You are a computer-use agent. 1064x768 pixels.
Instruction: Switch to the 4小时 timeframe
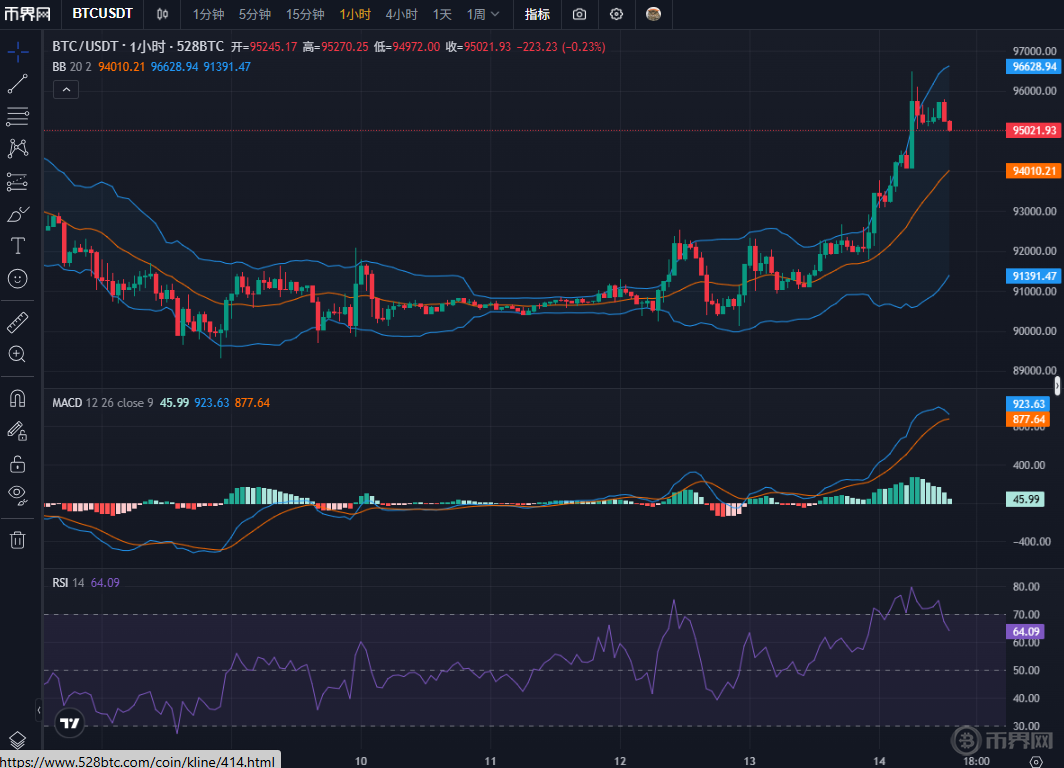(x=401, y=14)
